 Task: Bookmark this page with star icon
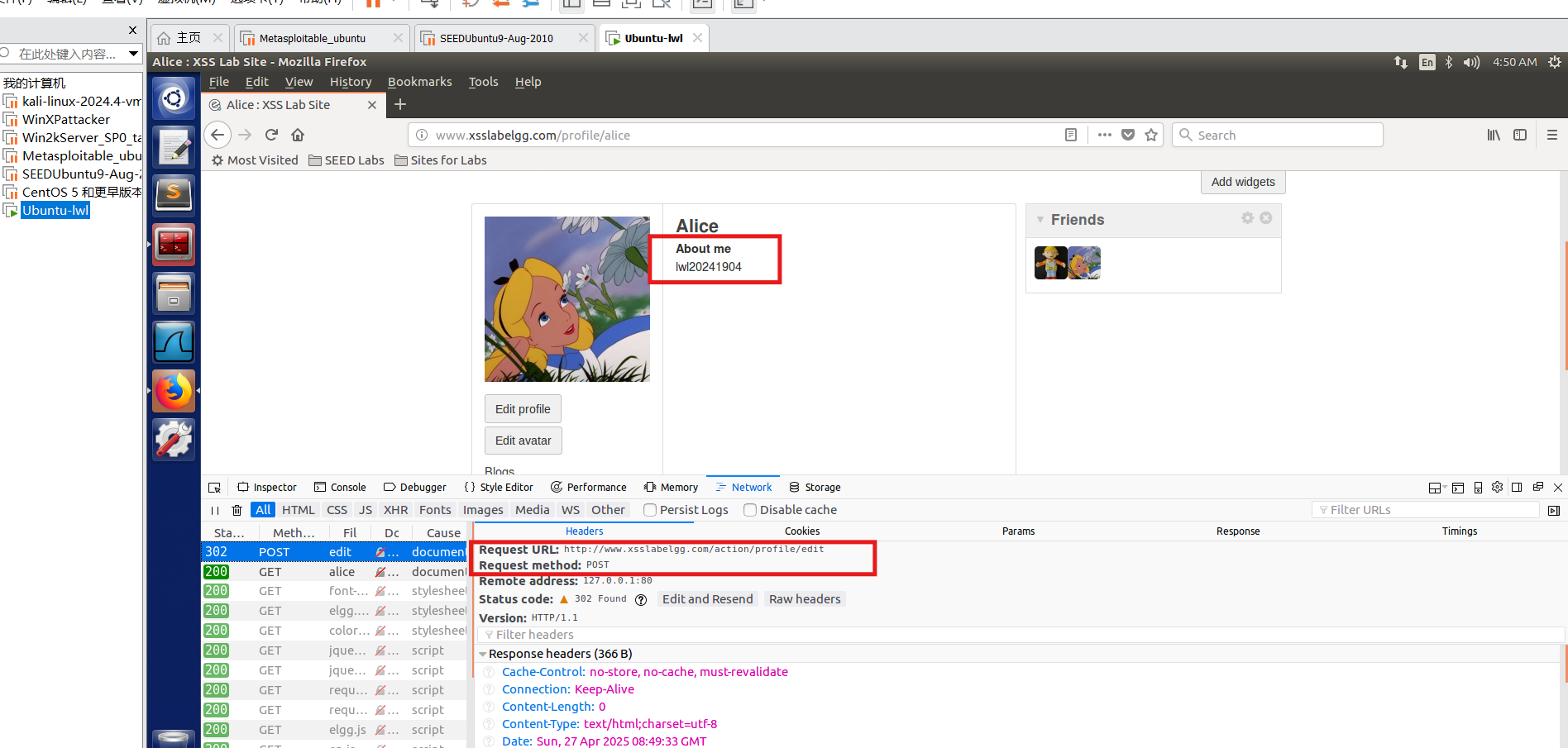coord(1151,135)
